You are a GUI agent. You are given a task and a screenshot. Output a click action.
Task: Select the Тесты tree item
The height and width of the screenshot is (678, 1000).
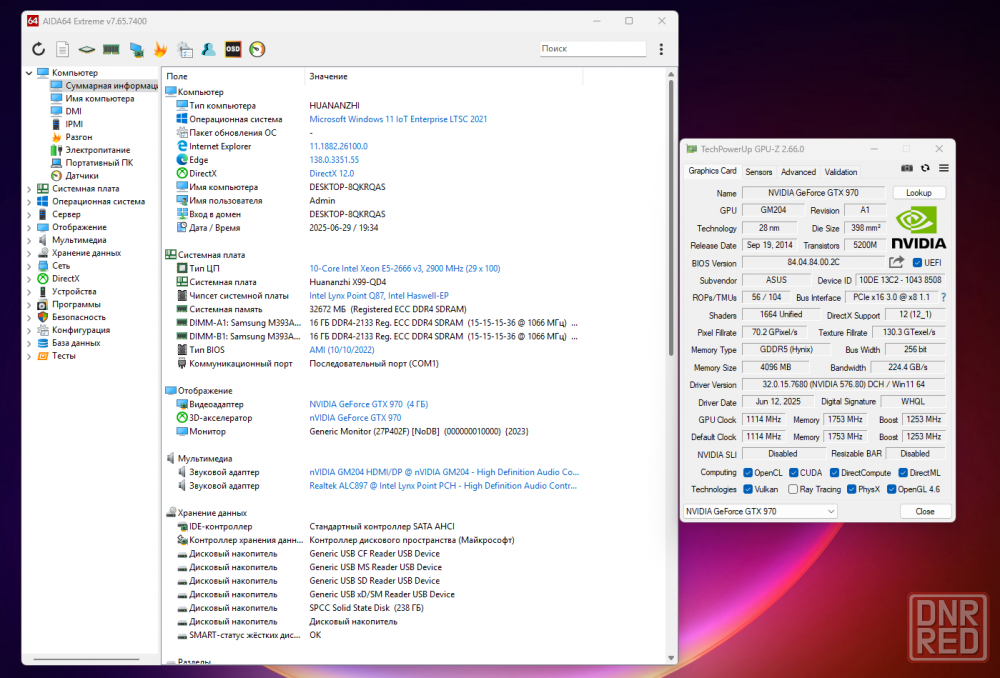point(64,356)
